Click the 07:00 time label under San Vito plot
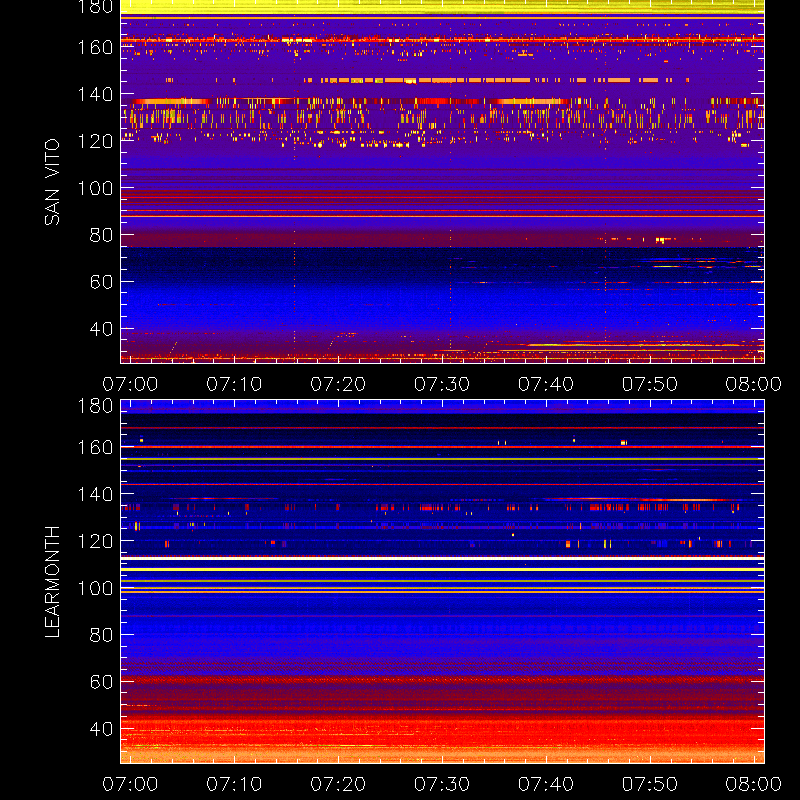This screenshot has height=800, width=800. pos(130,384)
